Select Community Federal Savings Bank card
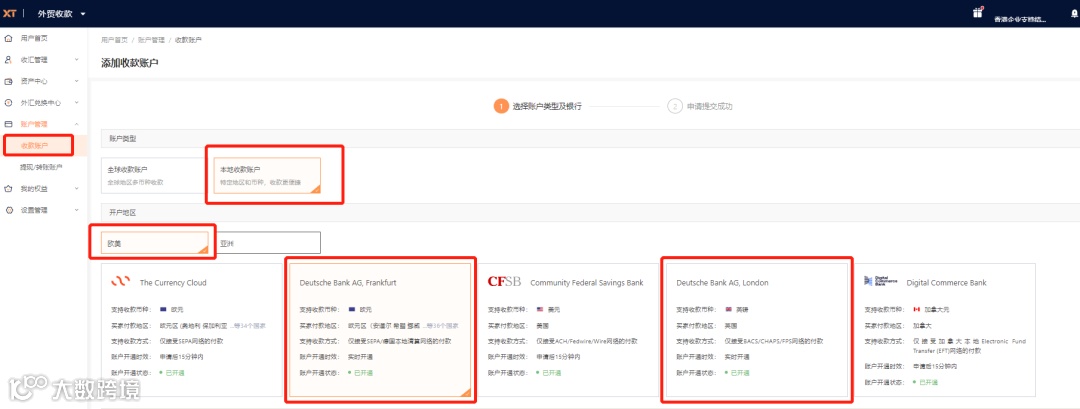Screen dimensions: 1080x409 [x=569, y=330]
